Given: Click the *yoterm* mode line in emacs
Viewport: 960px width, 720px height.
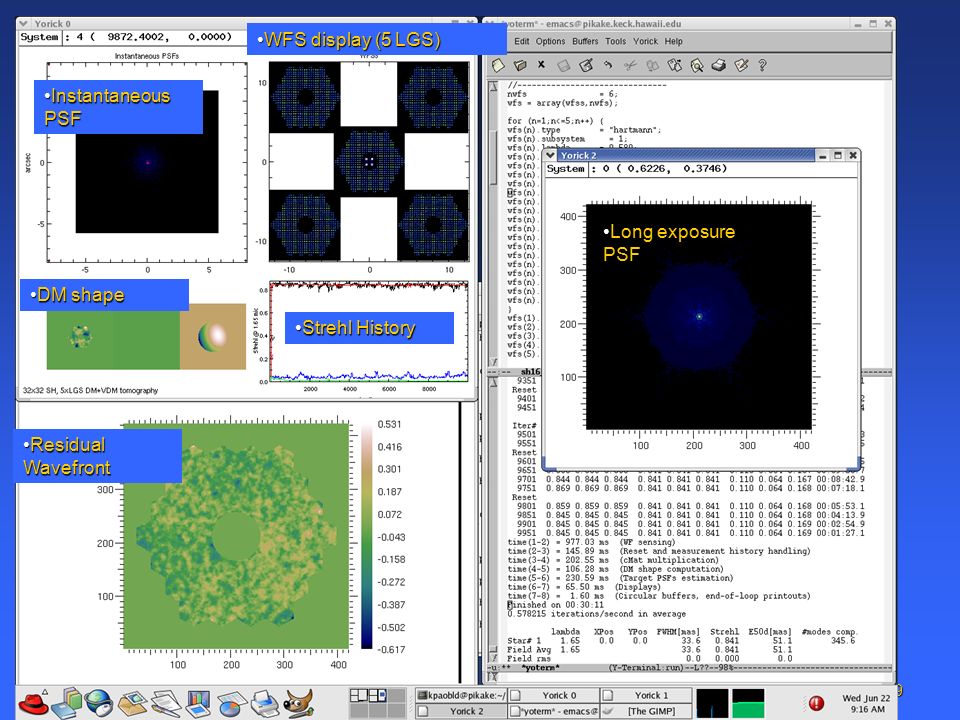Looking at the screenshot, I should (x=690, y=668).
